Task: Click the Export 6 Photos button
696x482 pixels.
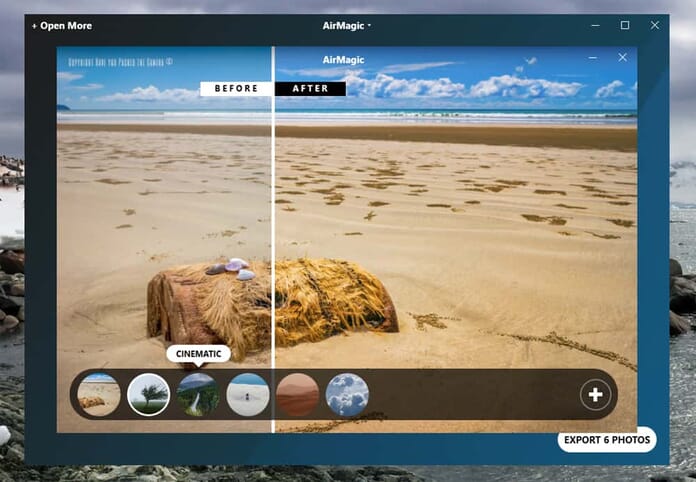Action: point(607,440)
